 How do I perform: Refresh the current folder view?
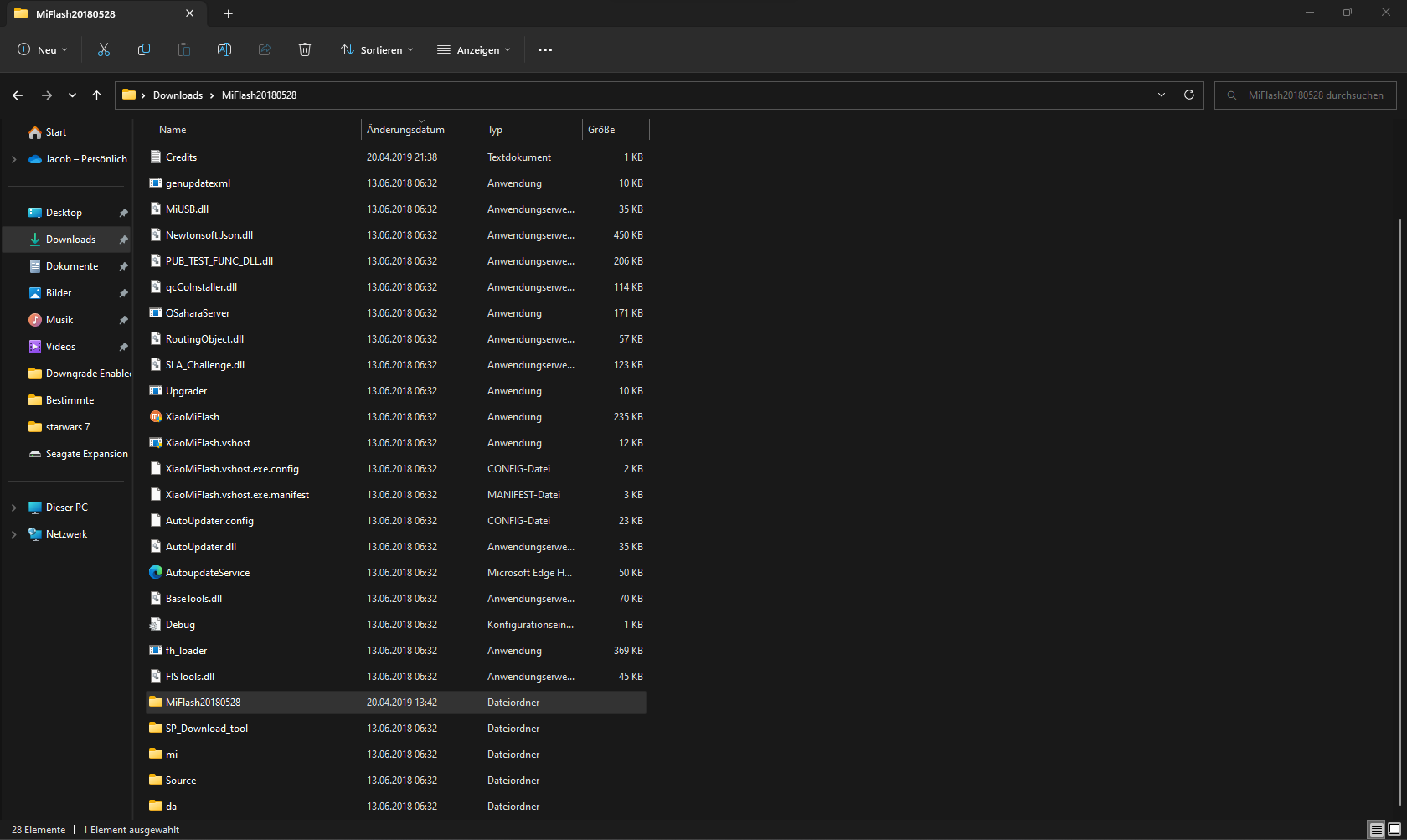(x=1188, y=95)
